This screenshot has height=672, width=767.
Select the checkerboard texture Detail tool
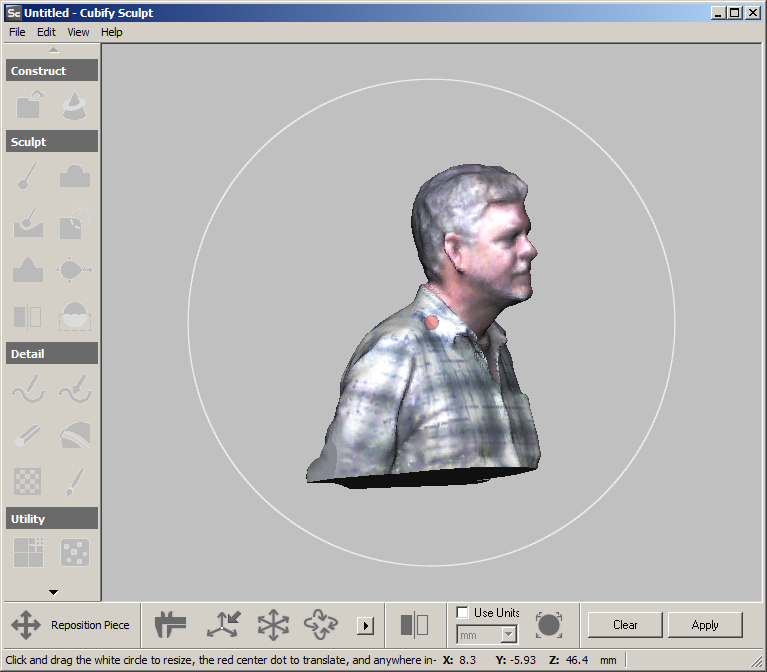(x=28, y=482)
